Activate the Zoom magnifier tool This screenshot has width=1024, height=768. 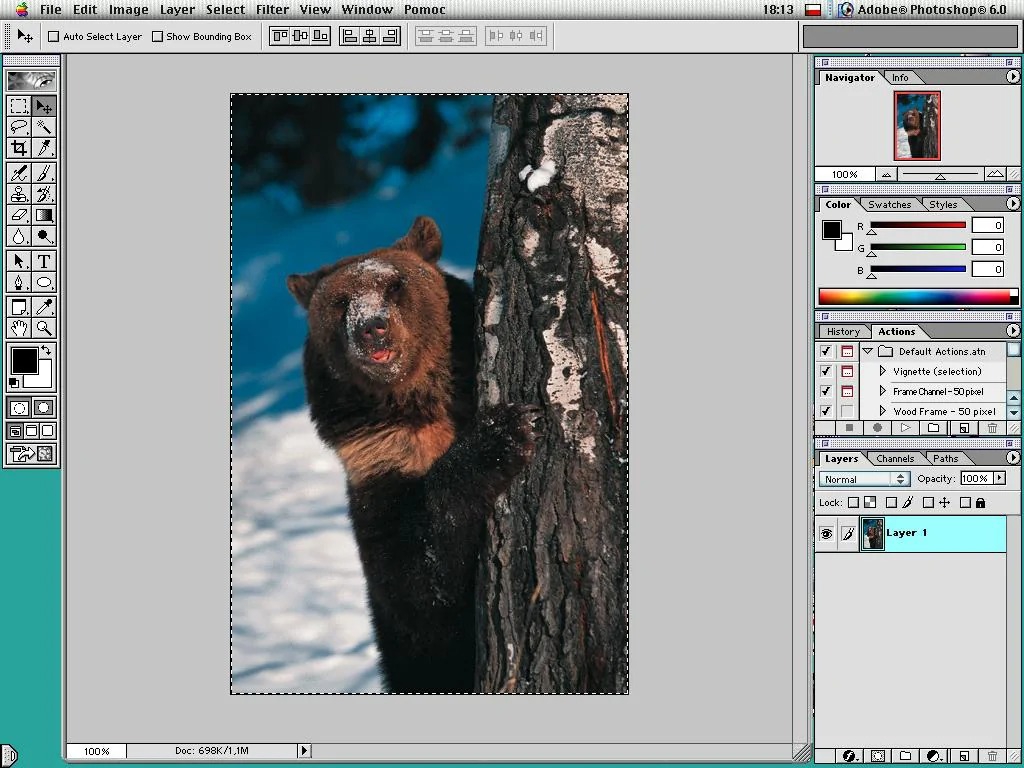[x=44, y=328]
